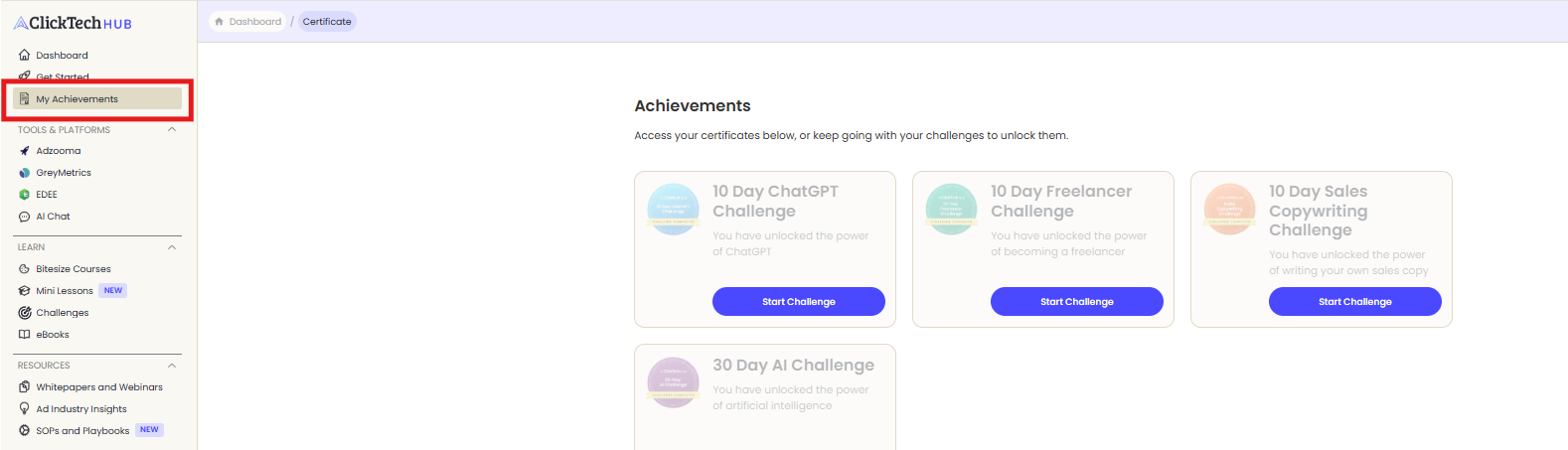Click the Challenges target icon
Image resolution: width=1568 pixels, height=450 pixels.
pyautogui.click(x=25, y=313)
